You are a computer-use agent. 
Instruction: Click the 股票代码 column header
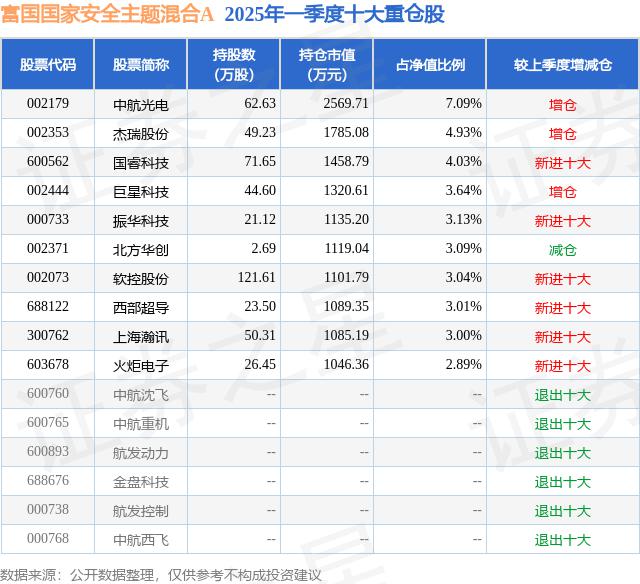point(48,65)
